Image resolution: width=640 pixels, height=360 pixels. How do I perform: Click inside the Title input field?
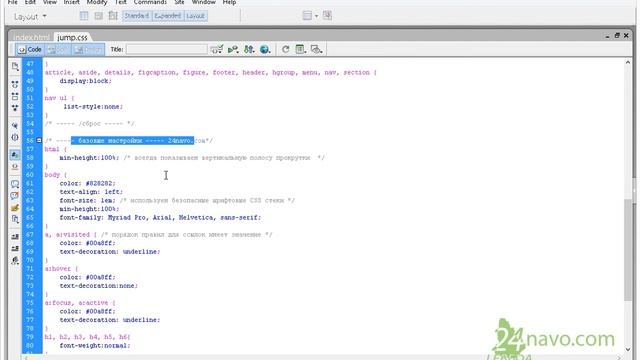(x=167, y=49)
